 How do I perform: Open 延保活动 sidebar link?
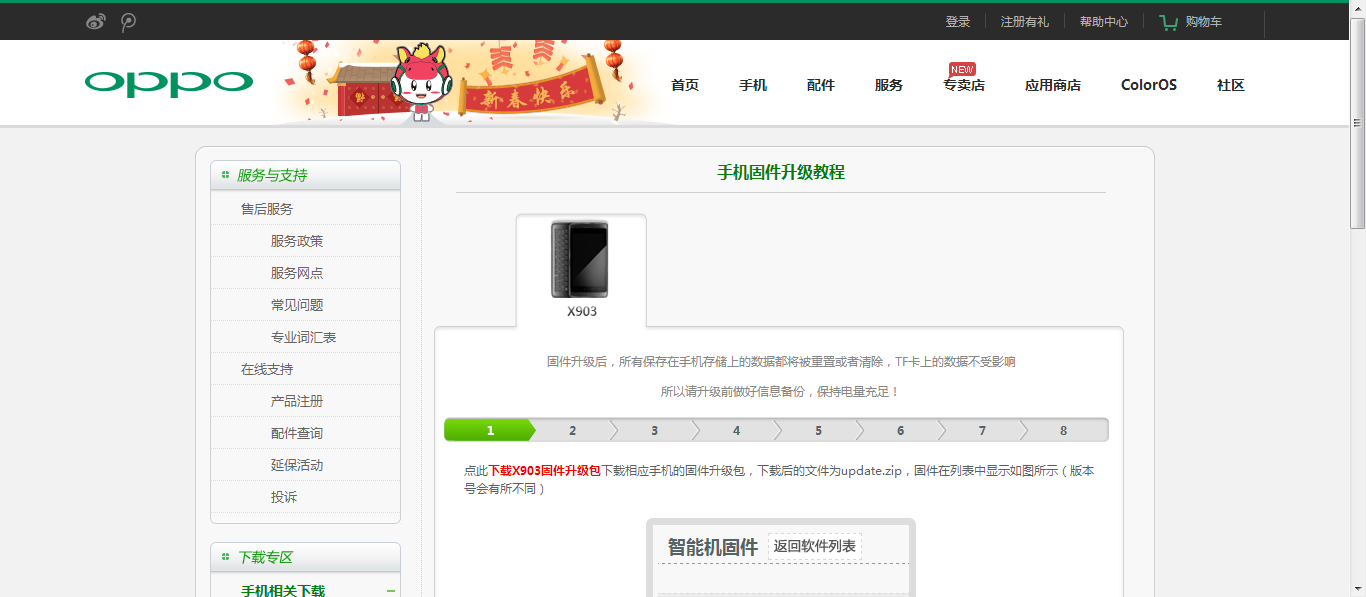point(297,465)
